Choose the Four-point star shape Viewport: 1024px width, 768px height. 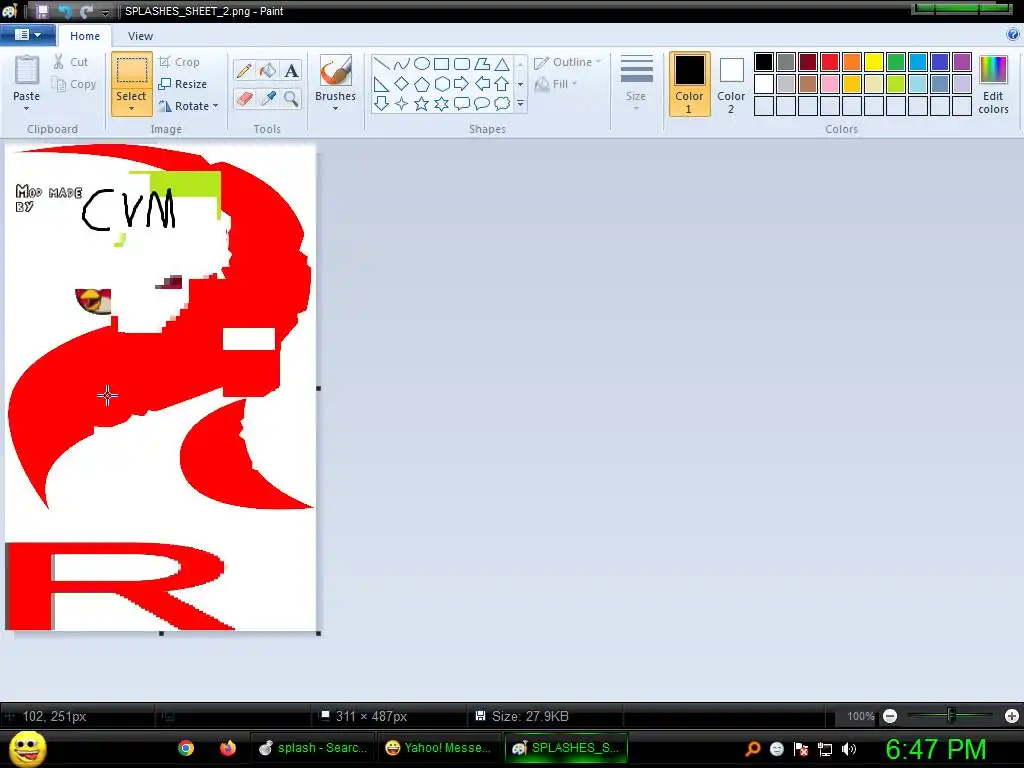(402, 103)
